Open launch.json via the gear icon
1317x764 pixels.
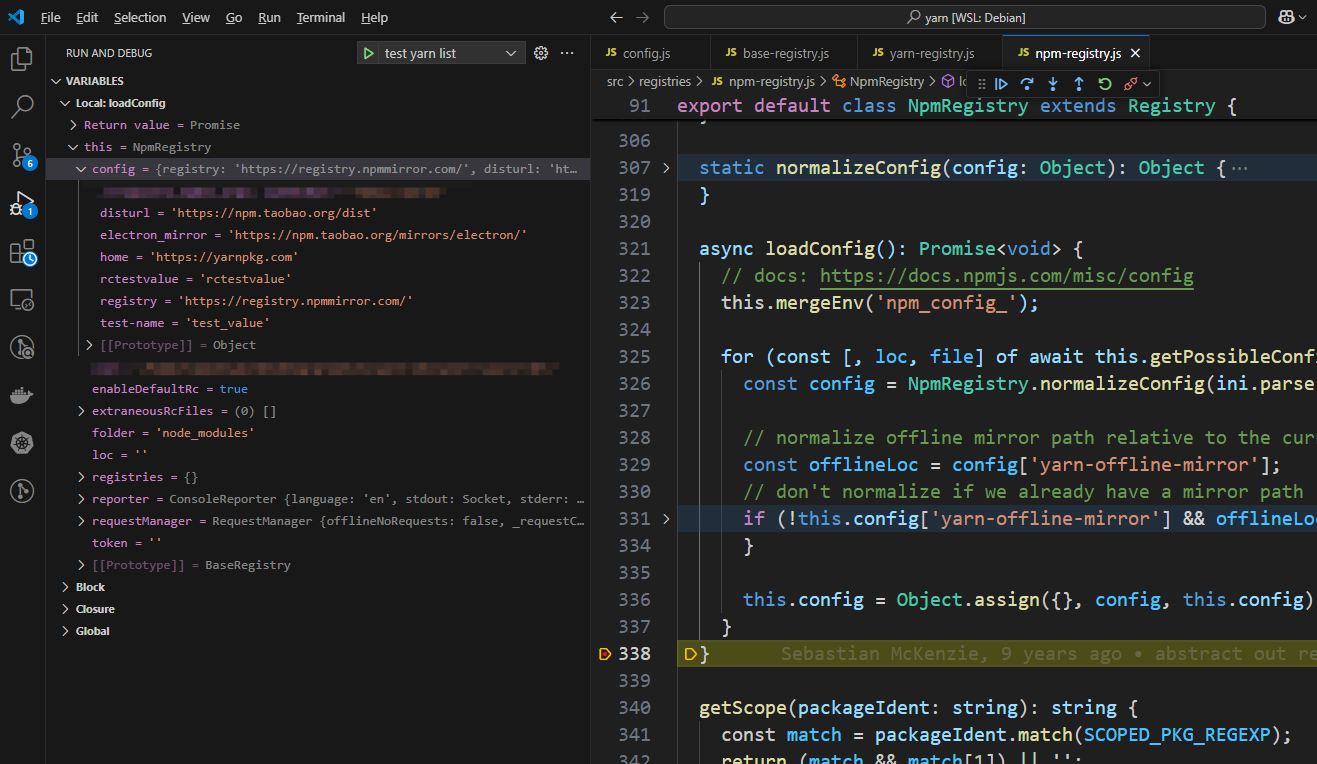pyautogui.click(x=541, y=53)
